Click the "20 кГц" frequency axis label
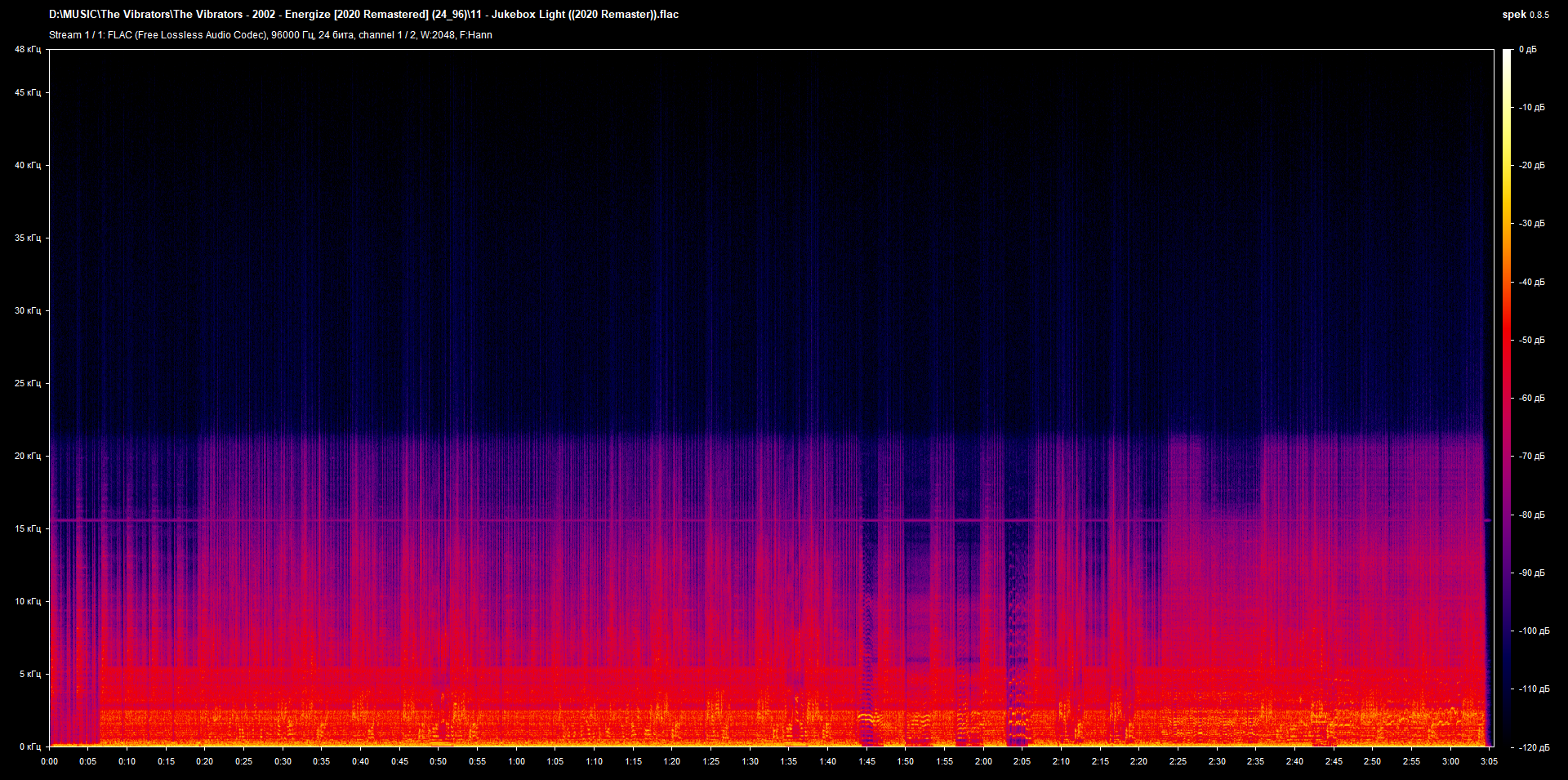Viewport: 1568px width, 780px height. [x=27, y=457]
